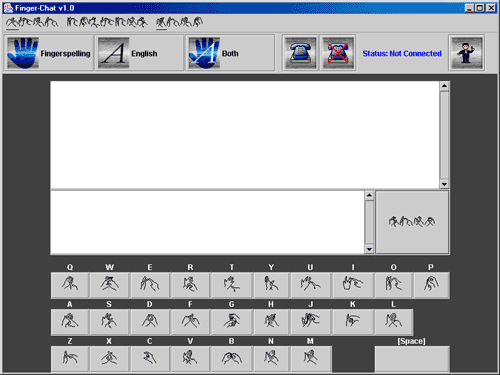Open the third fingerspelled menu in menu bar
The height and width of the screenshot is (375, 500).
[179, 22]
